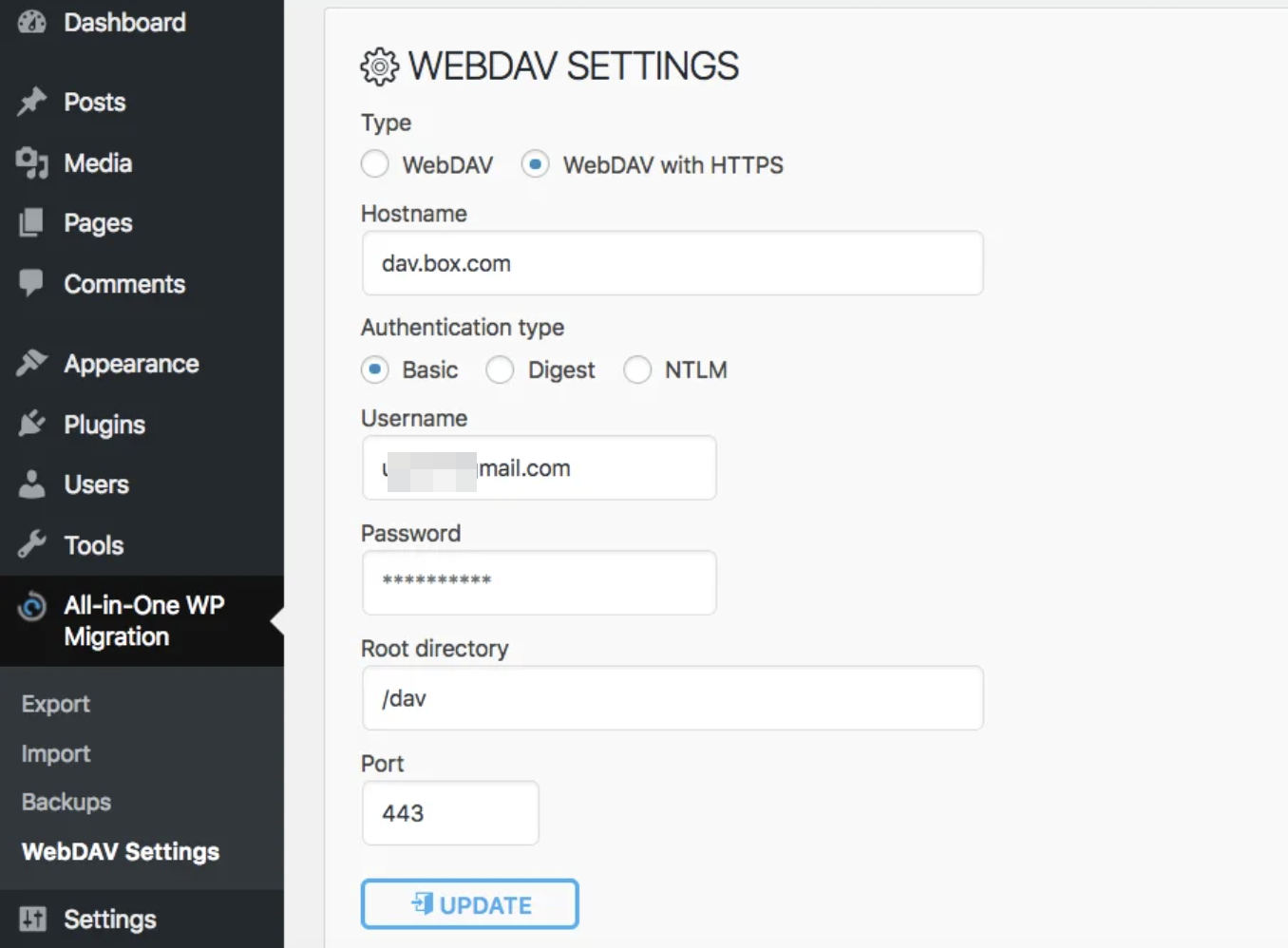Click the Comments speech bubble icon

coord(32,283)
